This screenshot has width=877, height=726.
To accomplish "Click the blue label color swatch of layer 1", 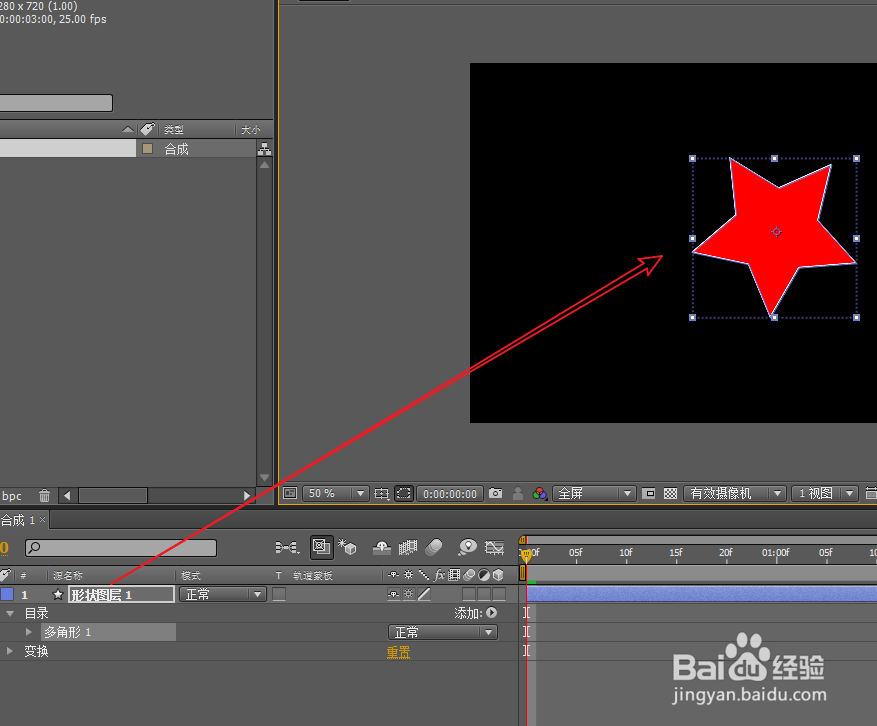I will tap(7, 594).
